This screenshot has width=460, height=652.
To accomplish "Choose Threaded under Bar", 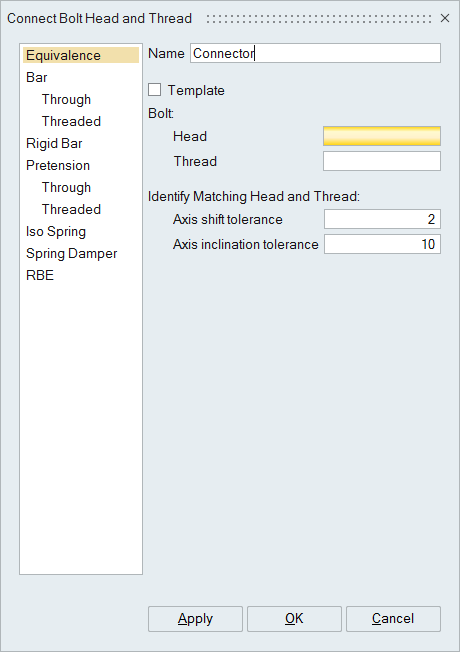I will tap(71, 121).
